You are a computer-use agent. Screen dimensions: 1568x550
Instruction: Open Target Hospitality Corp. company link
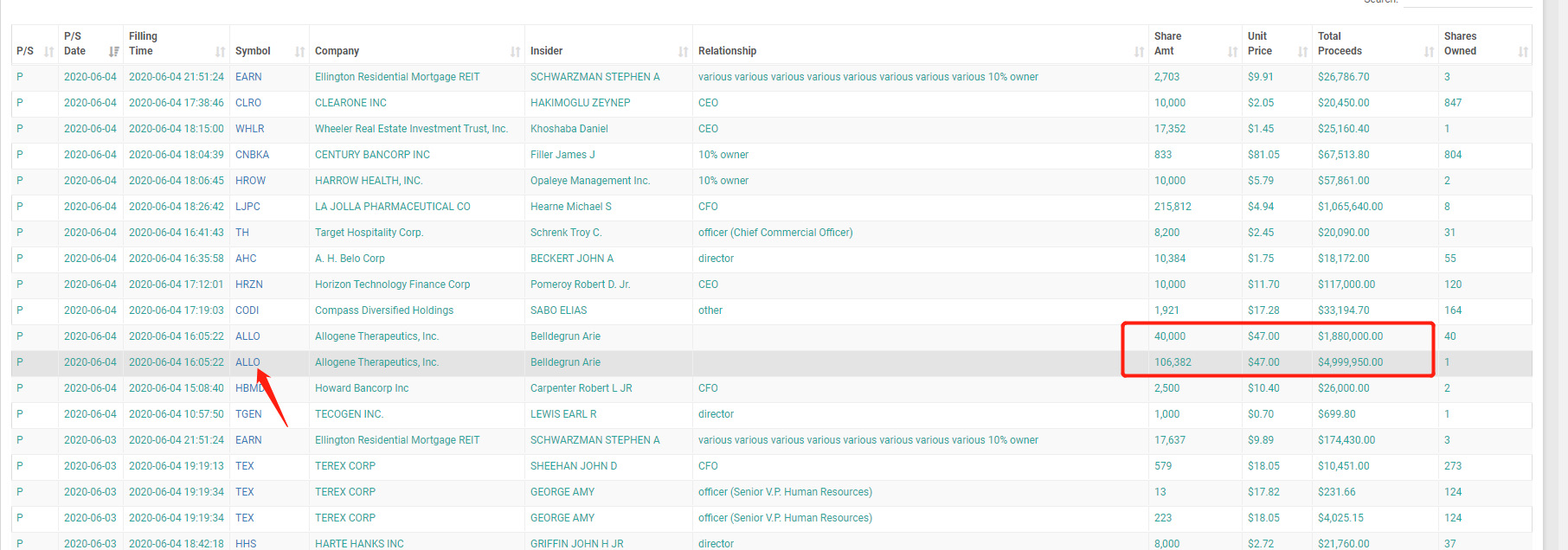370,233
